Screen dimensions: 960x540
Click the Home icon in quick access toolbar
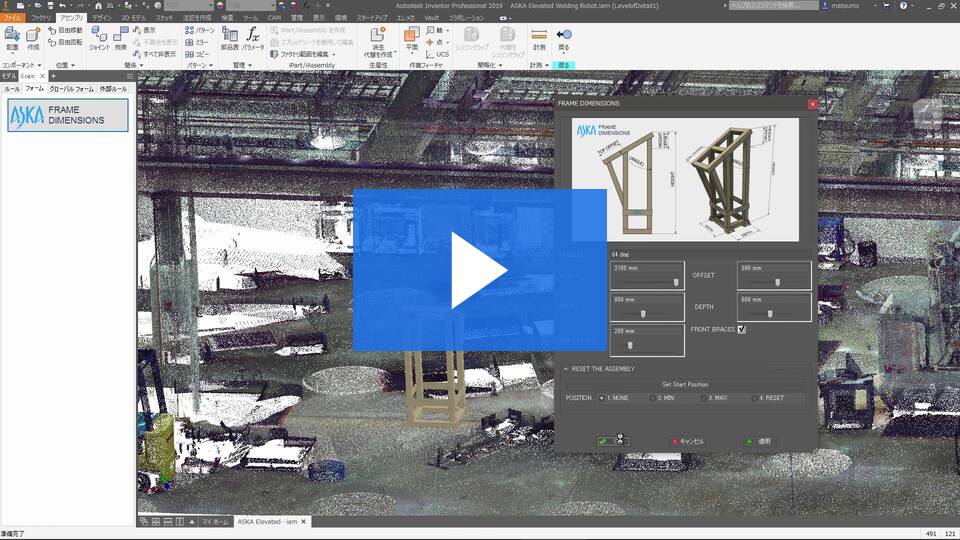[x=98, y=6]
